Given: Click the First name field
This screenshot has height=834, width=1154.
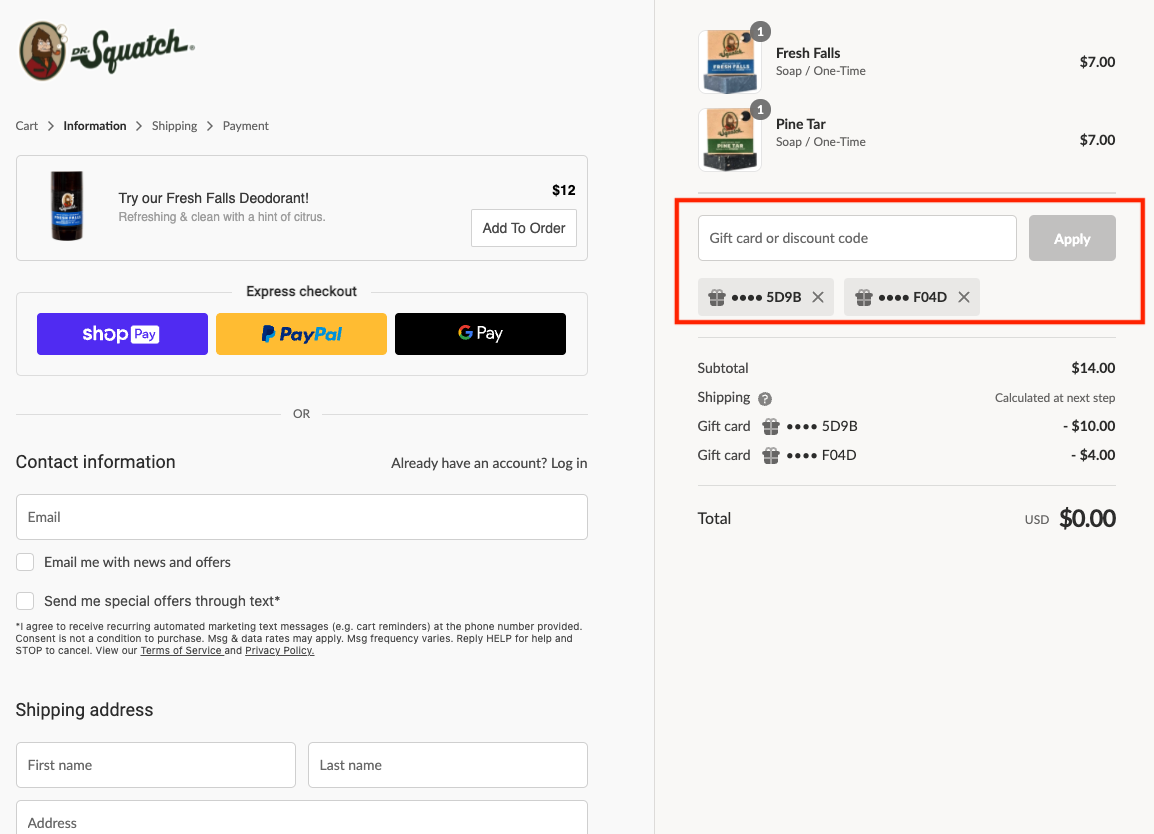Looking at the screenshot, I should 156,765.
